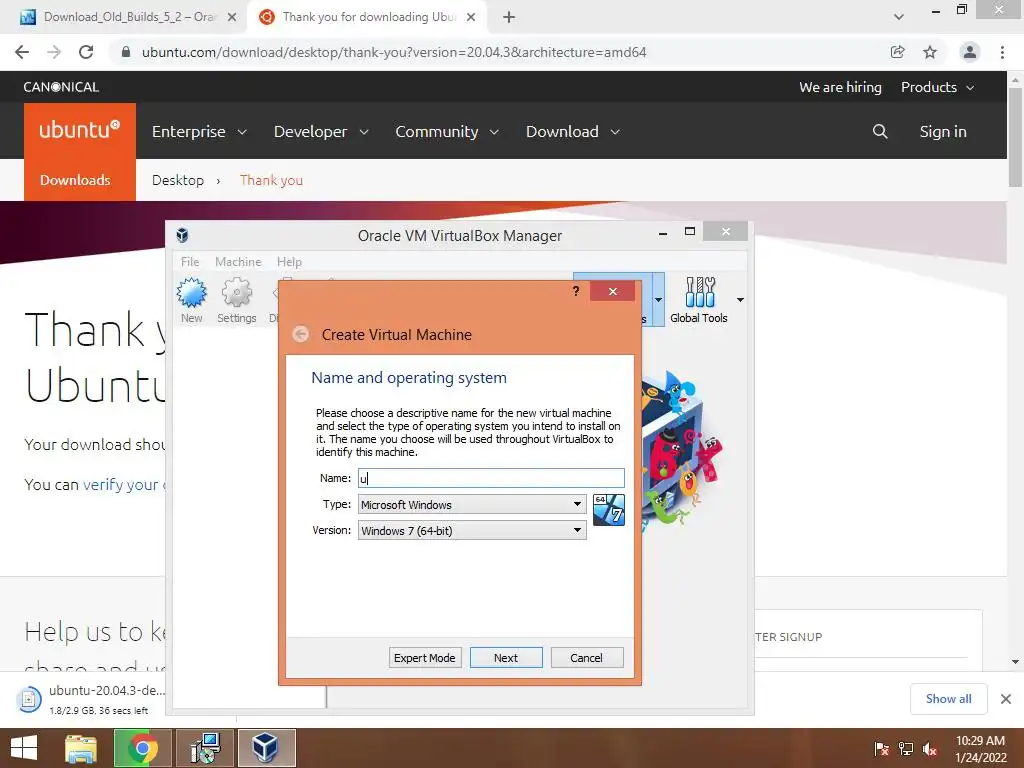This screenshot has width=1024, height=768.
Task: Click Sign in on ubuntu.com
Action: click(x=943, y=131)
